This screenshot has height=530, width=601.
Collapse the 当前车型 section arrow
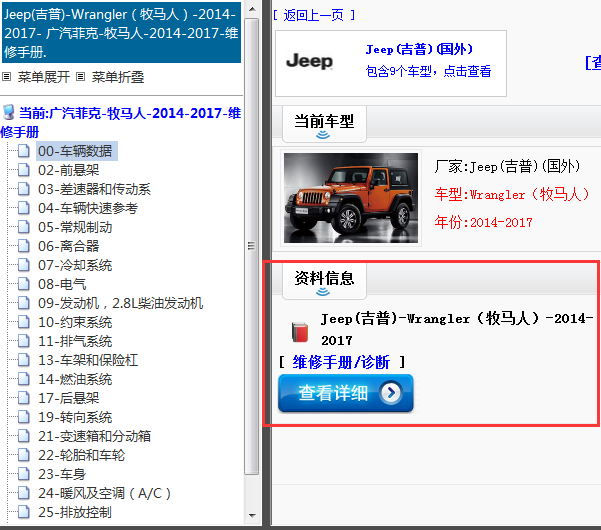pos(323,135)
